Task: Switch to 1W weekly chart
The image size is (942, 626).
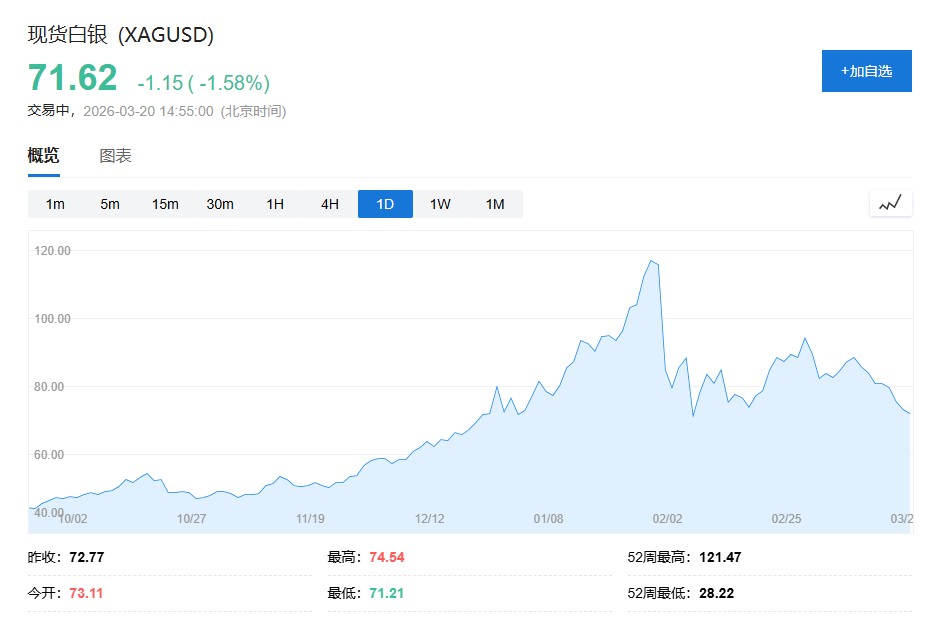Action: 440,204
